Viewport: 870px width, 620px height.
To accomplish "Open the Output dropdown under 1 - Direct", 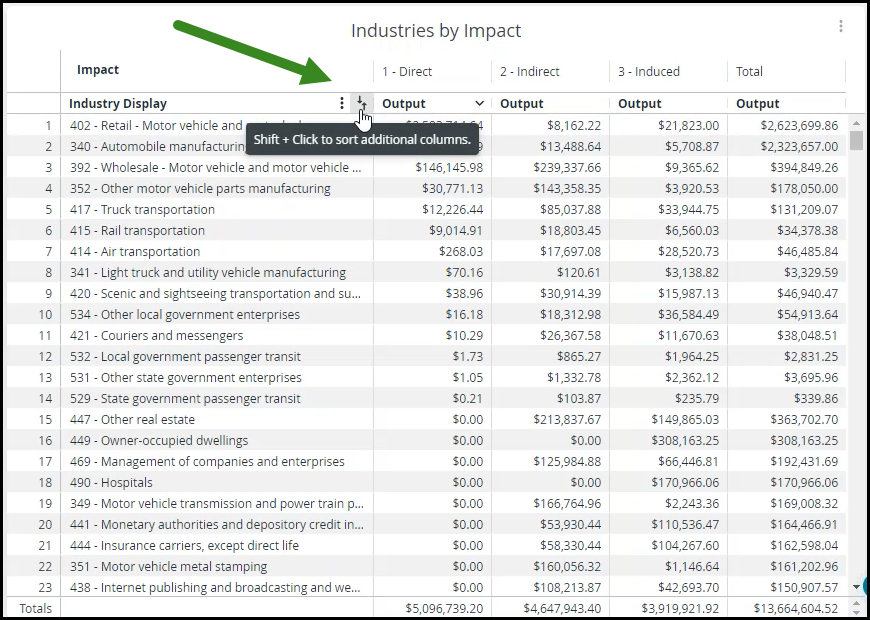I will tap(478, 103).
